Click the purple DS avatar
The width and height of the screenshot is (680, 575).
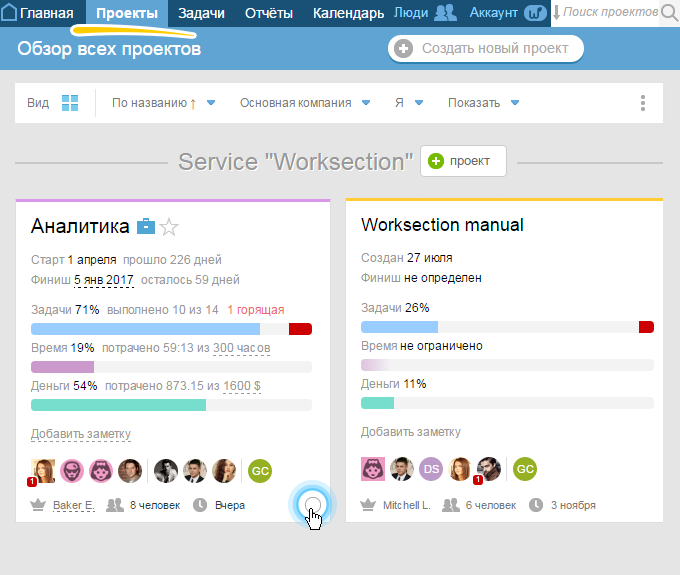(431, 469)
